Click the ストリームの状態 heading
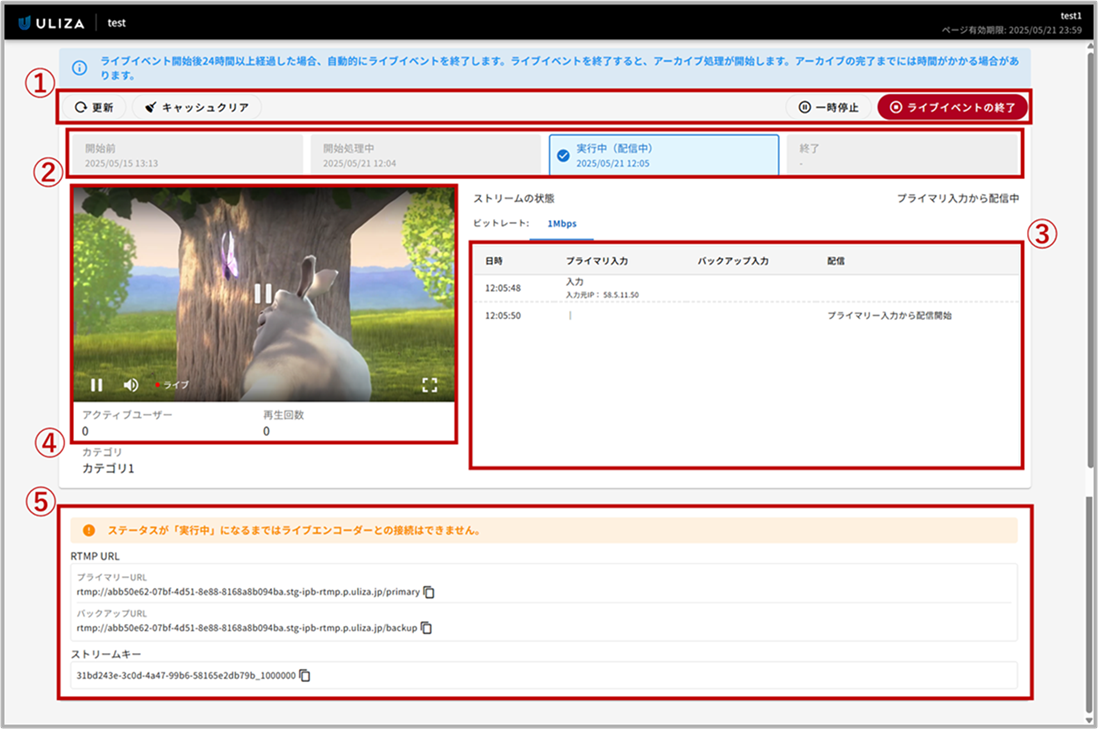This screenshot has height=729, width=1098. pyautogui.click(x=513, y=199)
